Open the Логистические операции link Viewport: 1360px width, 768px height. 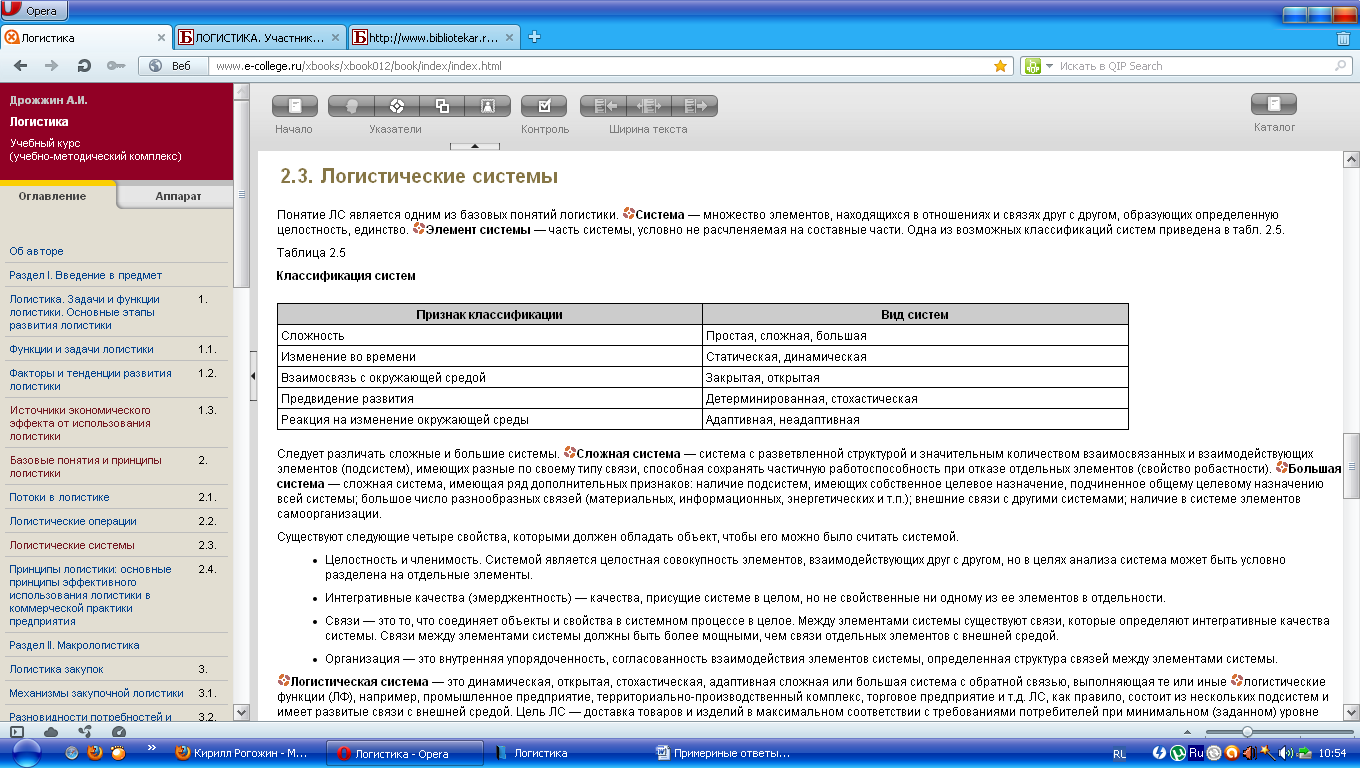(x=73, y=521)
